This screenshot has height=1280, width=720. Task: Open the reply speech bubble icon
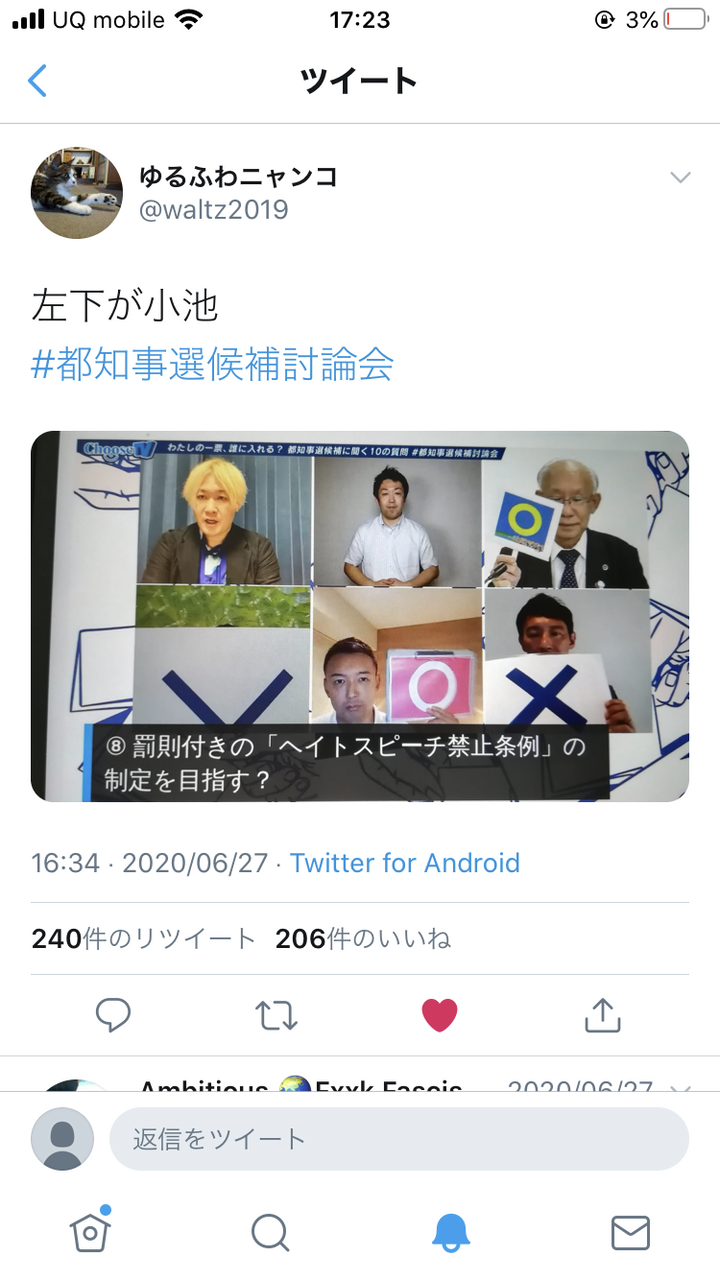tap(113, 1015)
